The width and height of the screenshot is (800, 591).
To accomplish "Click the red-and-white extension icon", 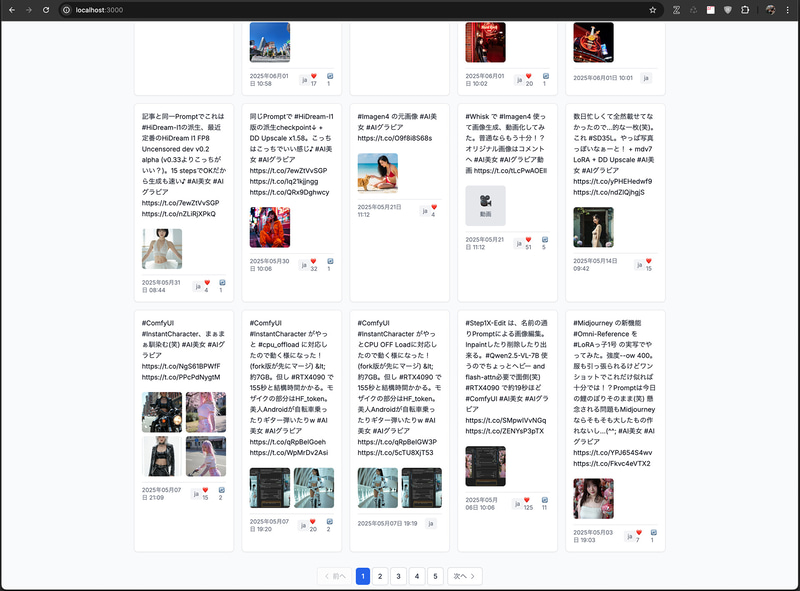I will 711,10.
